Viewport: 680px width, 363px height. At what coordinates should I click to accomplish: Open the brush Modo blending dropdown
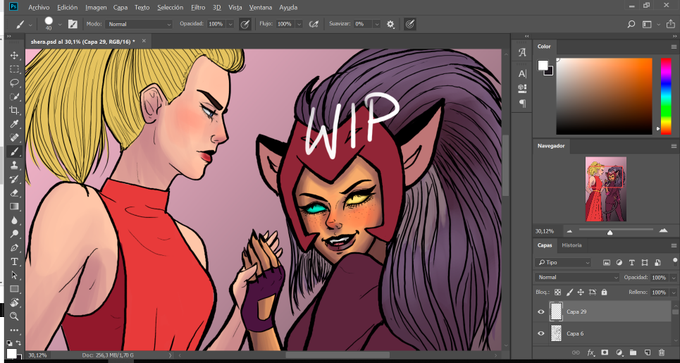click(139, 24)
